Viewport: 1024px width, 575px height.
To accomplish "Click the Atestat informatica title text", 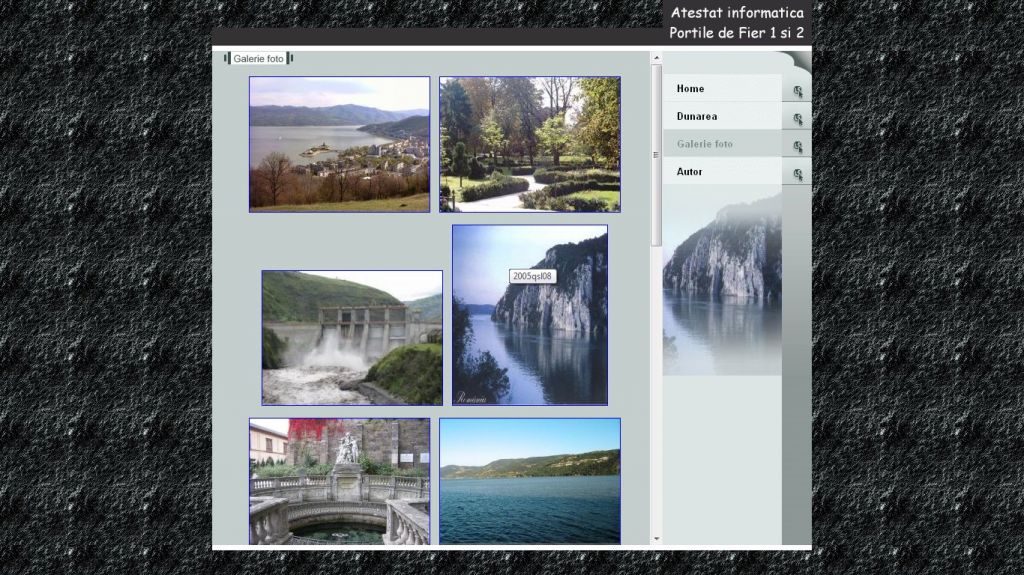I will (x=736, y=13).
